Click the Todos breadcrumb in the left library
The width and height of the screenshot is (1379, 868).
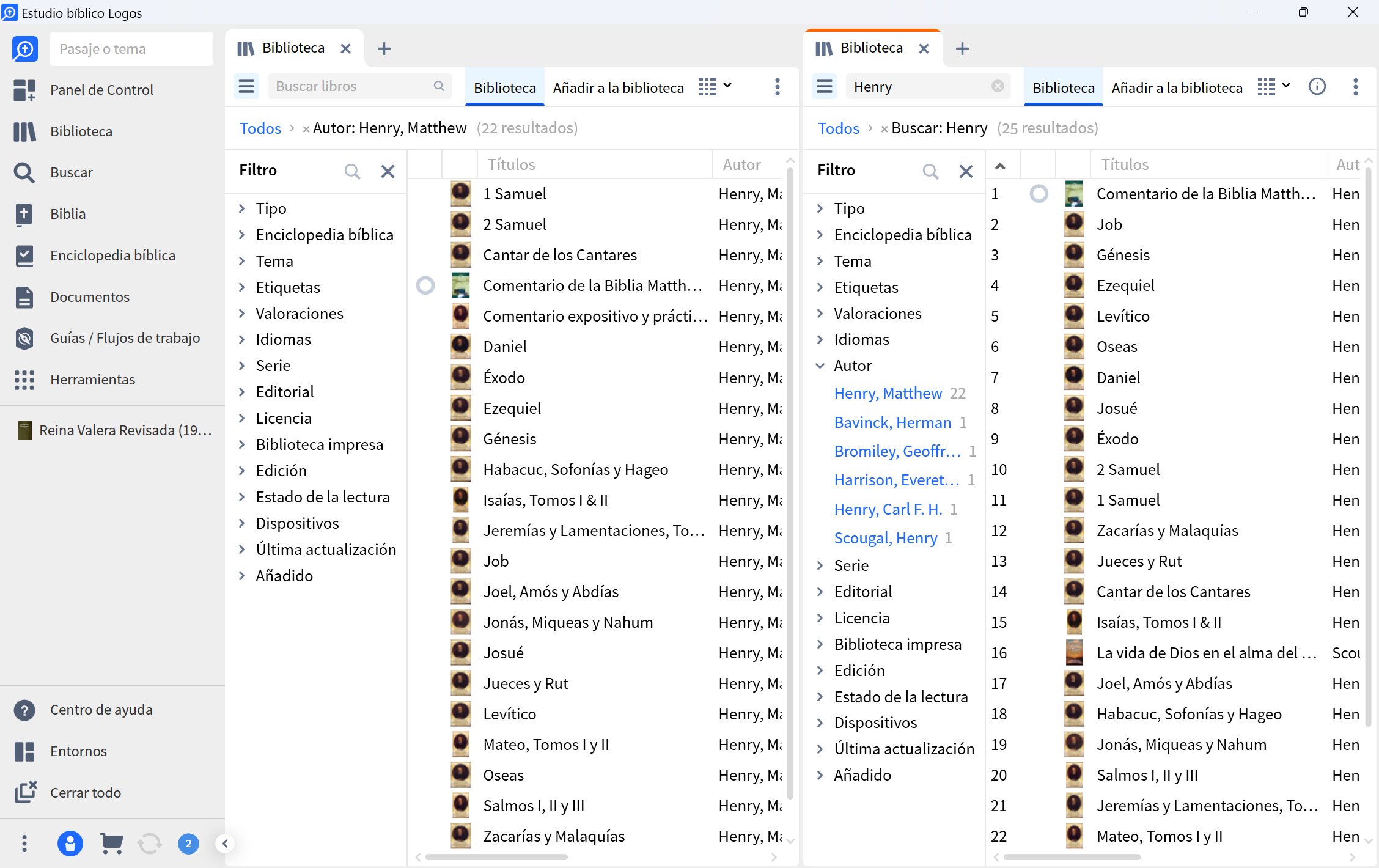[260, 128]
